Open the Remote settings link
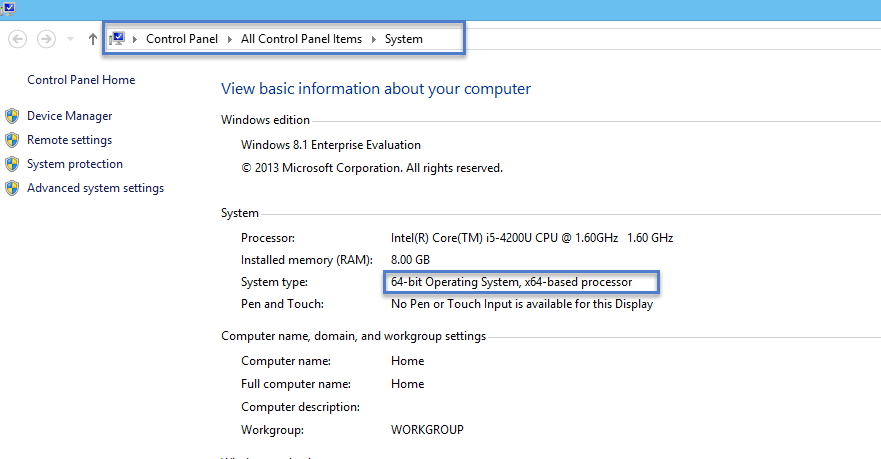Image resolution: width=881 pixels, height=459 pixels. 69,140
